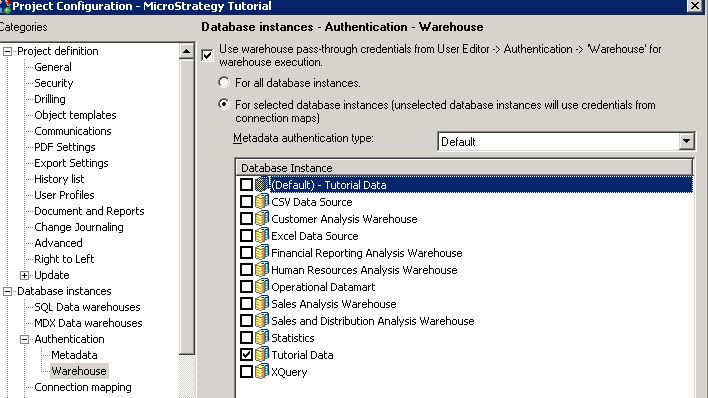Collapse the Authentication tree node

click(24, 339)
